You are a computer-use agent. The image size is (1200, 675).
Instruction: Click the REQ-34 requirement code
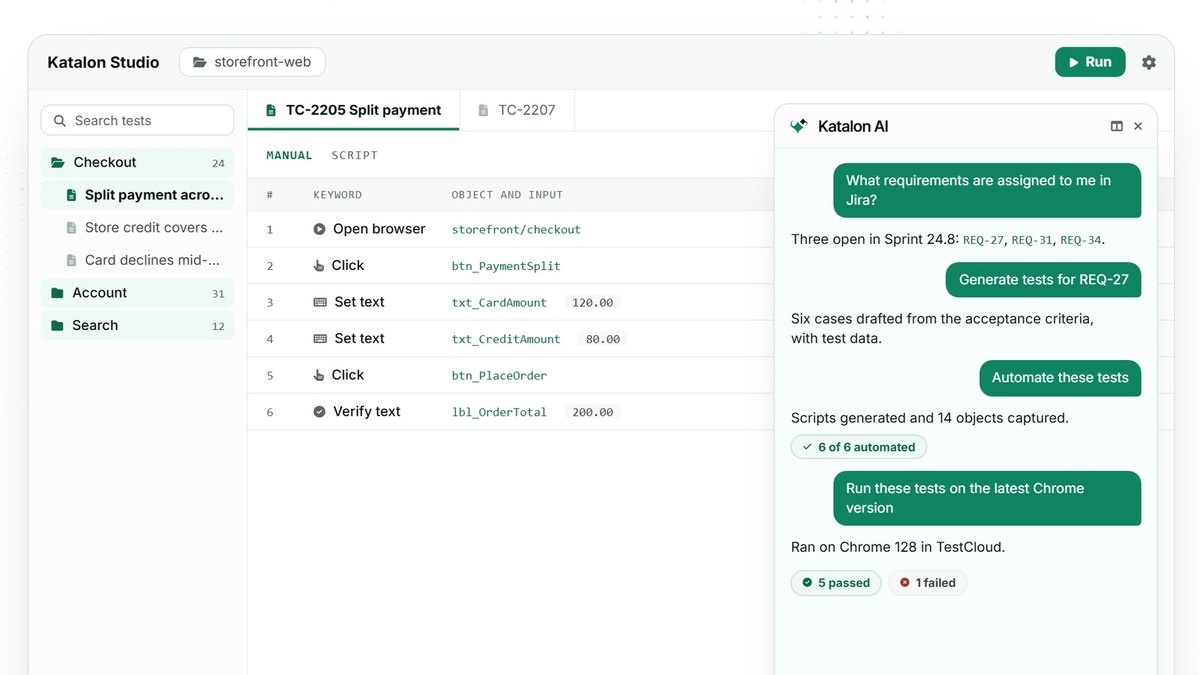click(x=1082, y=240)
